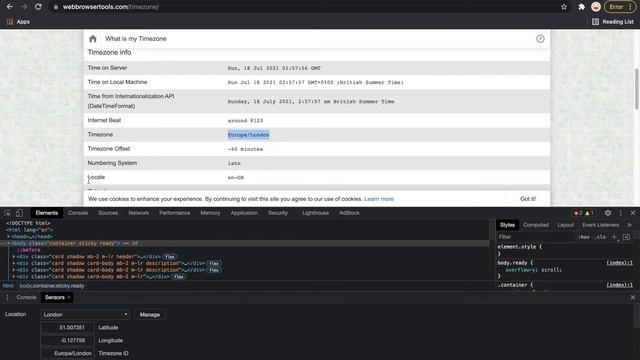
Task: Open (index):1 source link for body.ready
Action: point(619,263)
